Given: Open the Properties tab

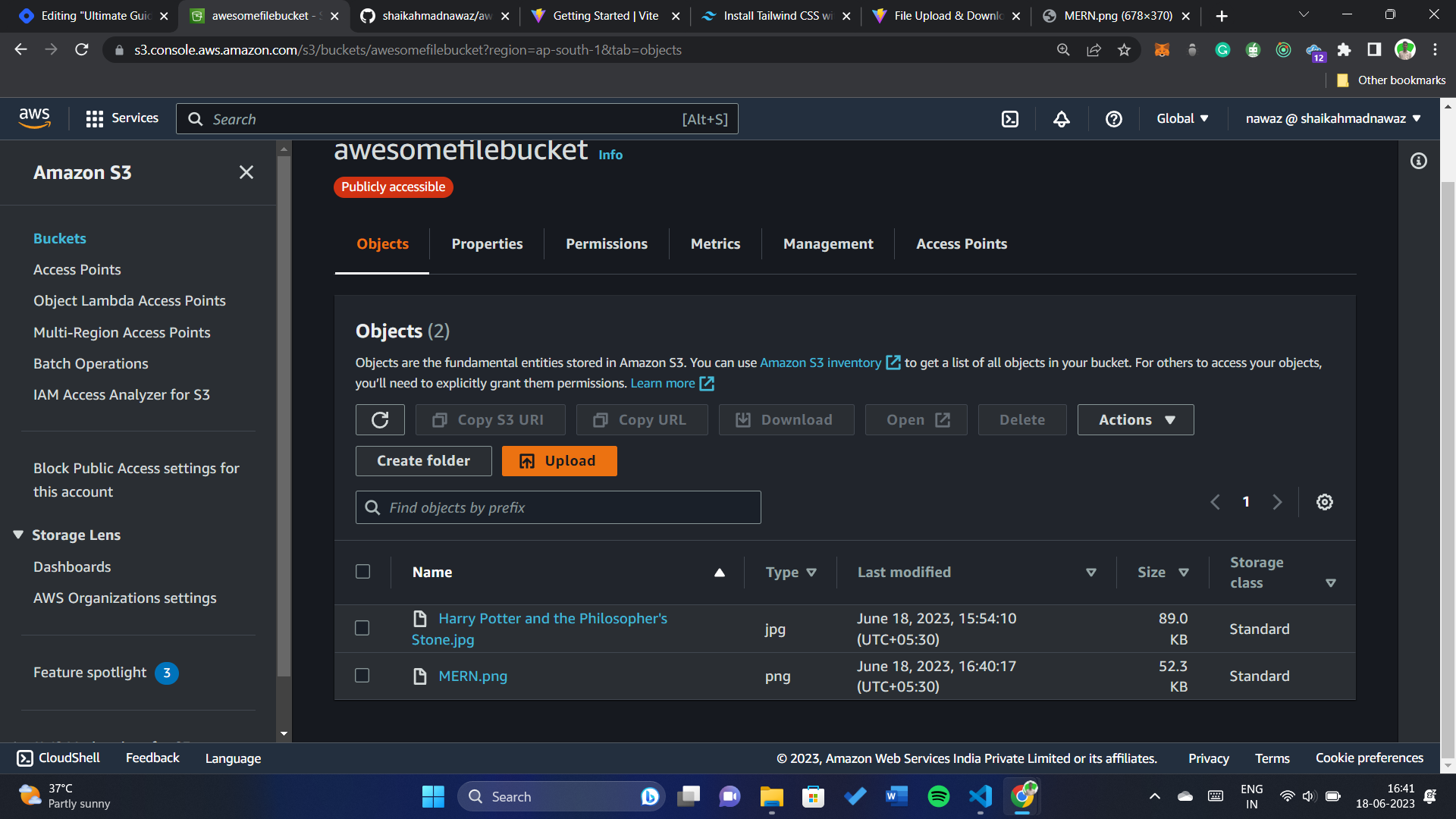Looking at the screenshot, I should 487,243.
